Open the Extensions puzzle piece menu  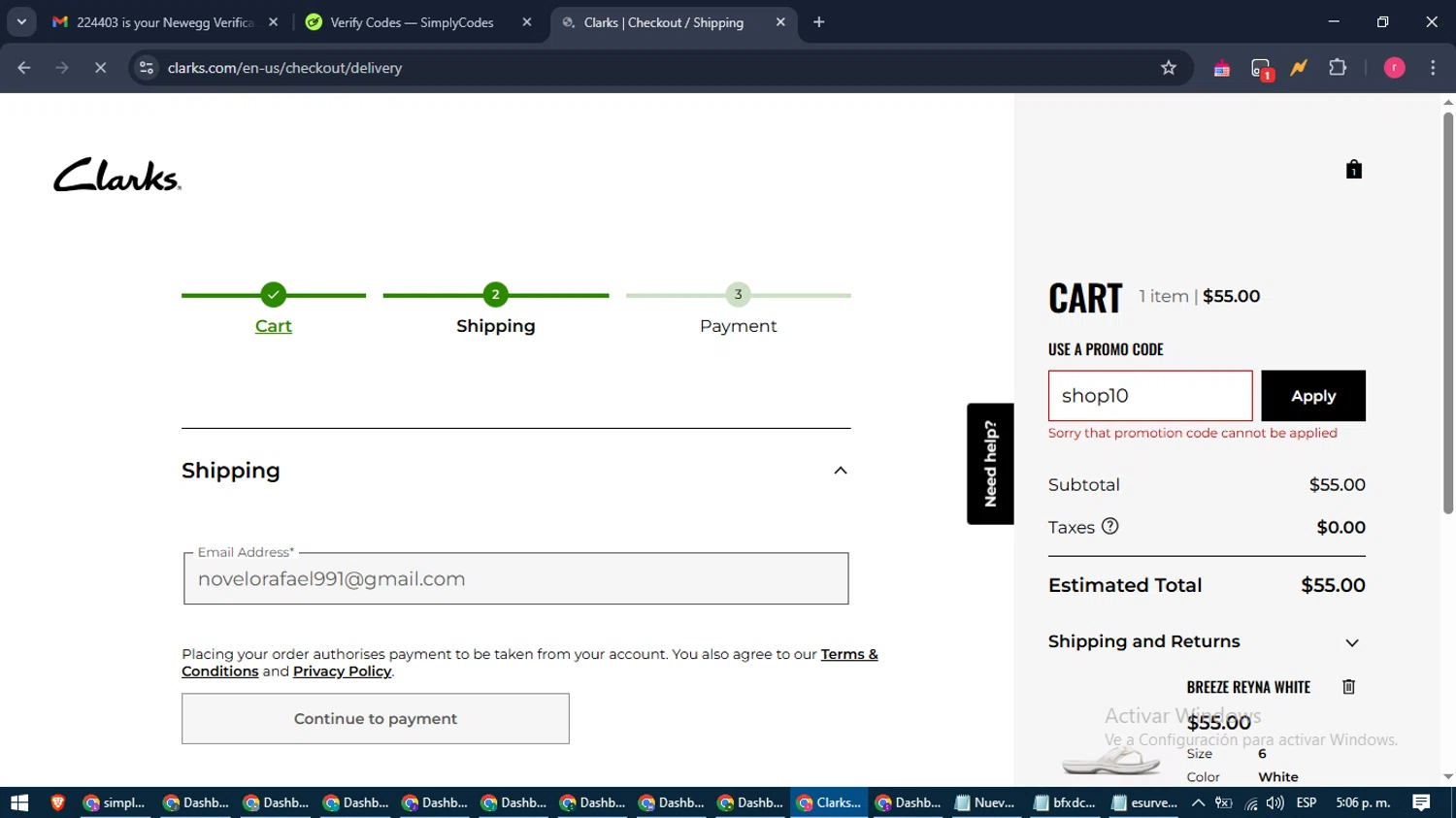pyautogui.click(x=1338, y=68)
